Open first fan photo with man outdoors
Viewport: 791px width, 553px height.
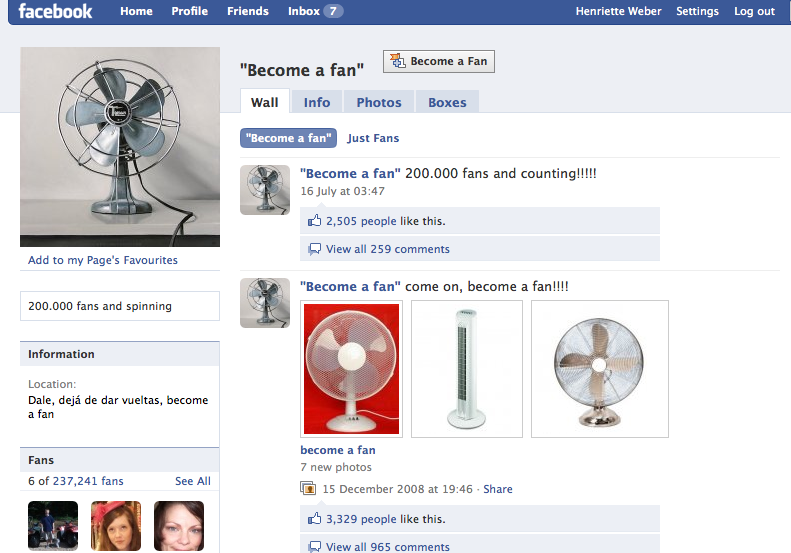[53, 526]
